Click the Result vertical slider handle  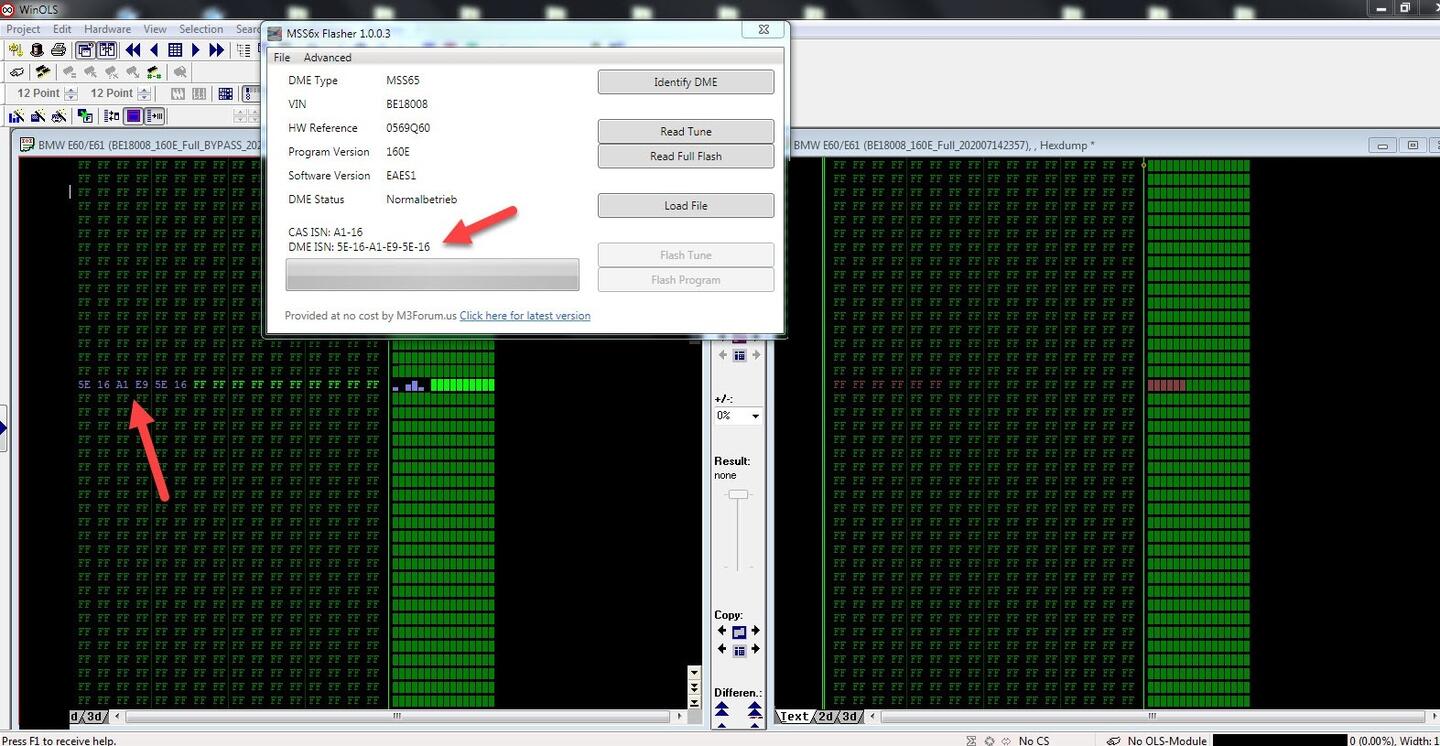pos(738,494)
